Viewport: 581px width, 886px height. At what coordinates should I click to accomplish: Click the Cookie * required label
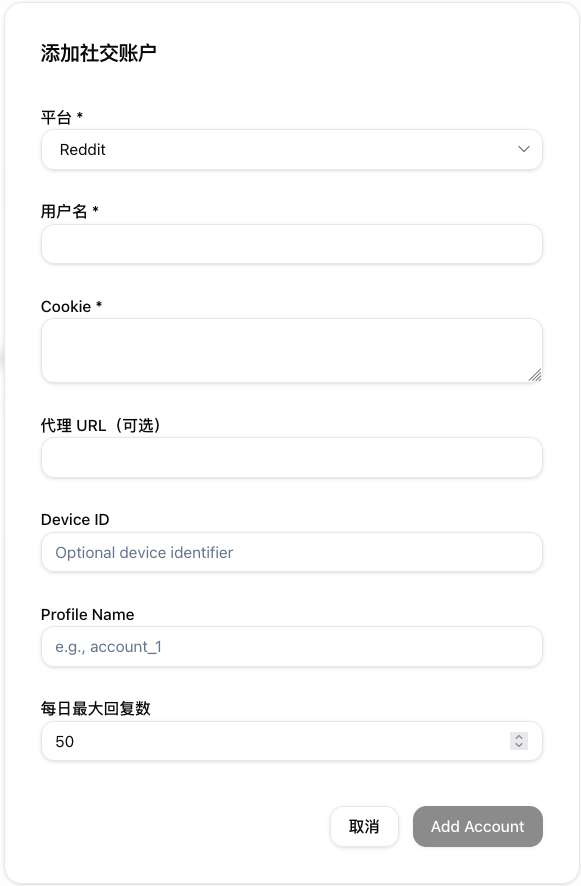(70, 307)
